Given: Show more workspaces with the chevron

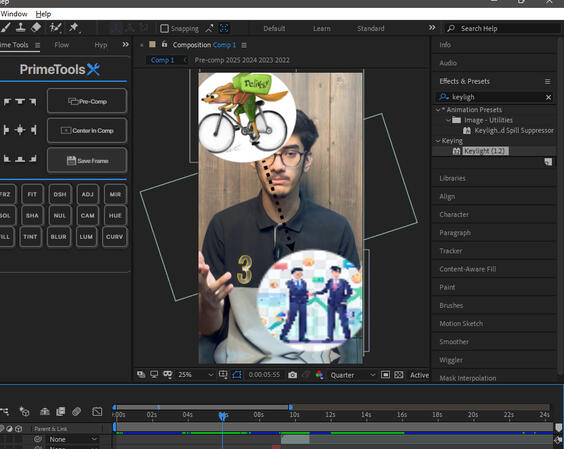Looking at the screenshot, I should tap(432, 28).
